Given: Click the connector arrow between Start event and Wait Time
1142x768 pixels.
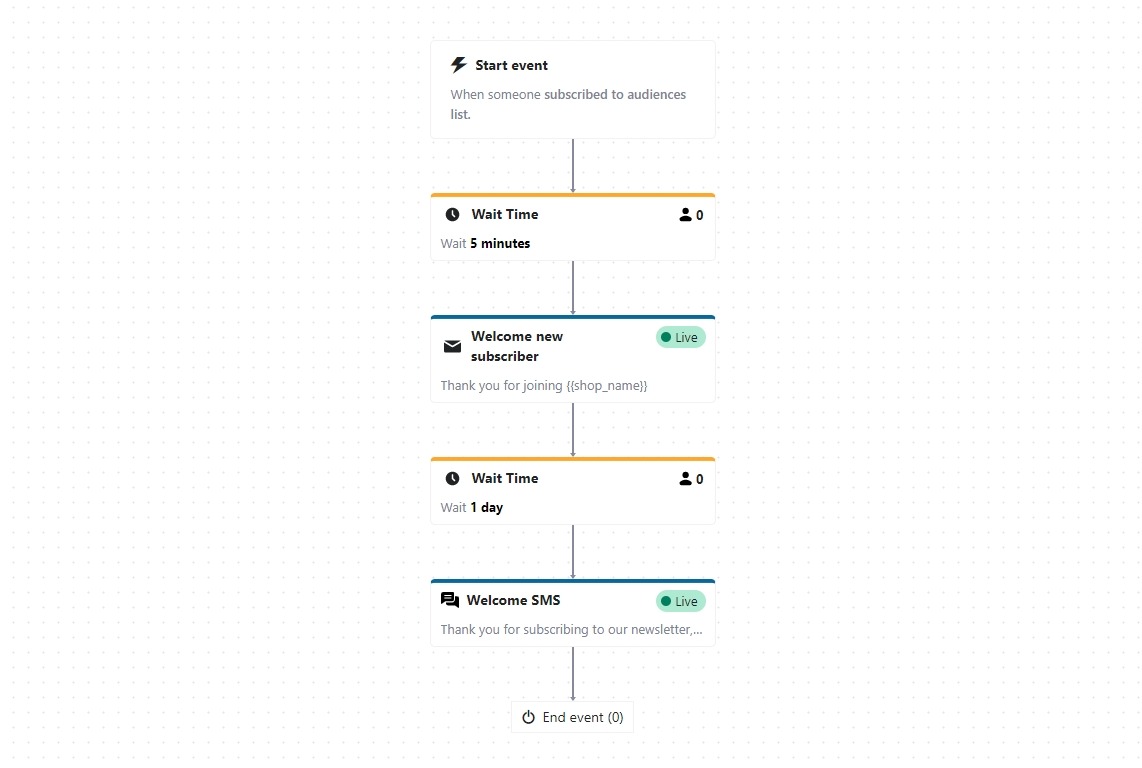Looking at the screenshot, I should [x=573, y=165].
